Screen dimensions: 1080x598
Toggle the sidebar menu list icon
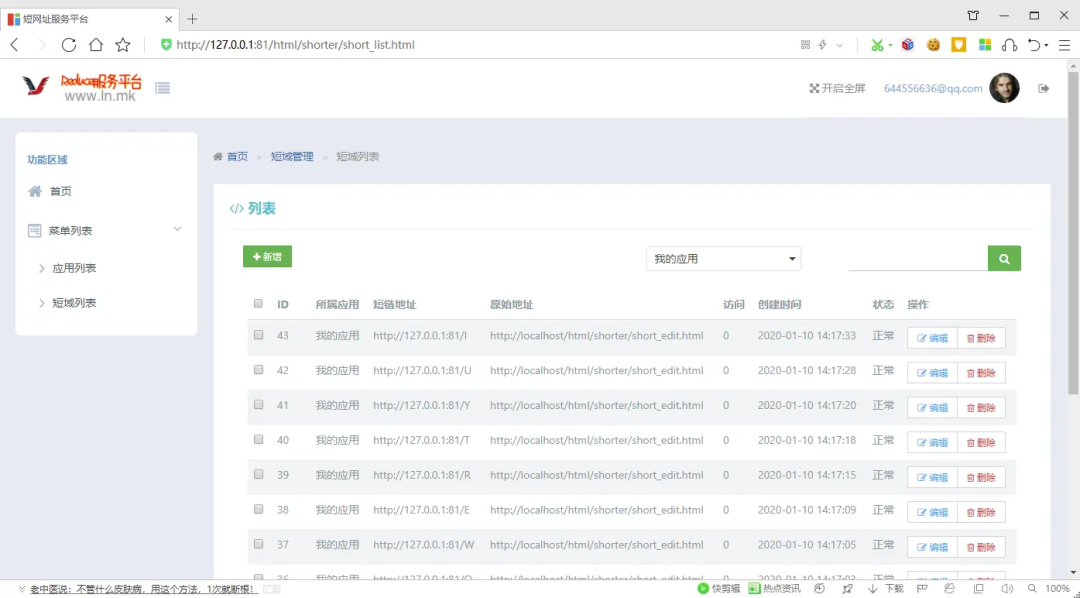(162, 88)
